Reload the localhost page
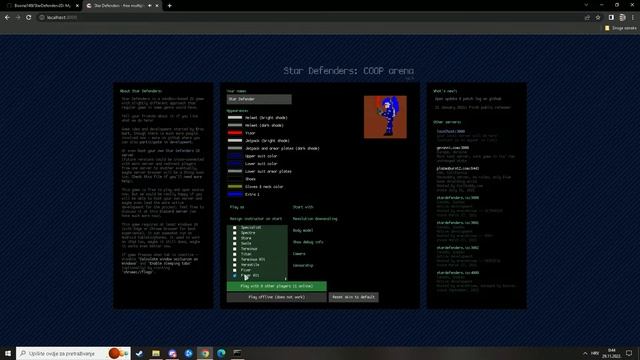The height and width of the screenshot is (360, 640). [29, 18]
